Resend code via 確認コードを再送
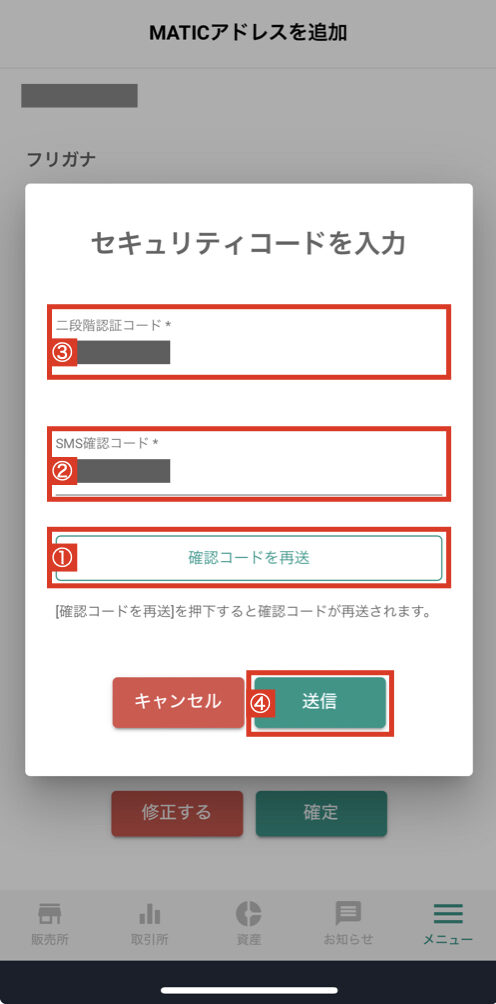This screenshot has height=1004, width=496. pyautogui.click(x=249, y=558)
